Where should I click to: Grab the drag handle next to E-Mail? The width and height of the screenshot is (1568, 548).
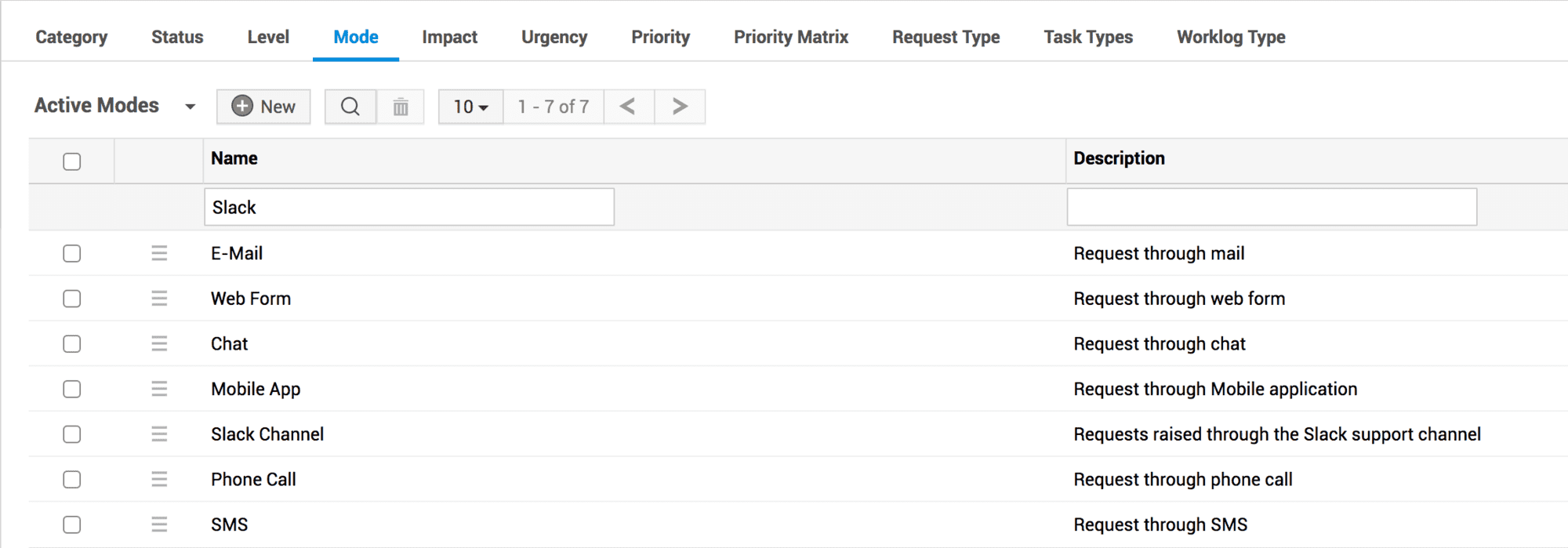159,253
